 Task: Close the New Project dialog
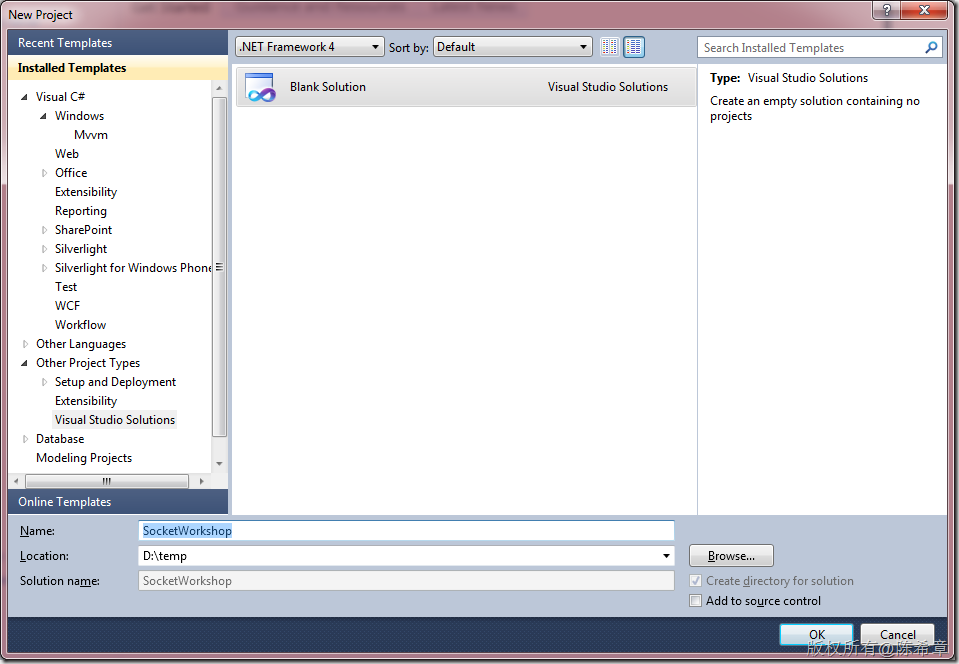924,10
